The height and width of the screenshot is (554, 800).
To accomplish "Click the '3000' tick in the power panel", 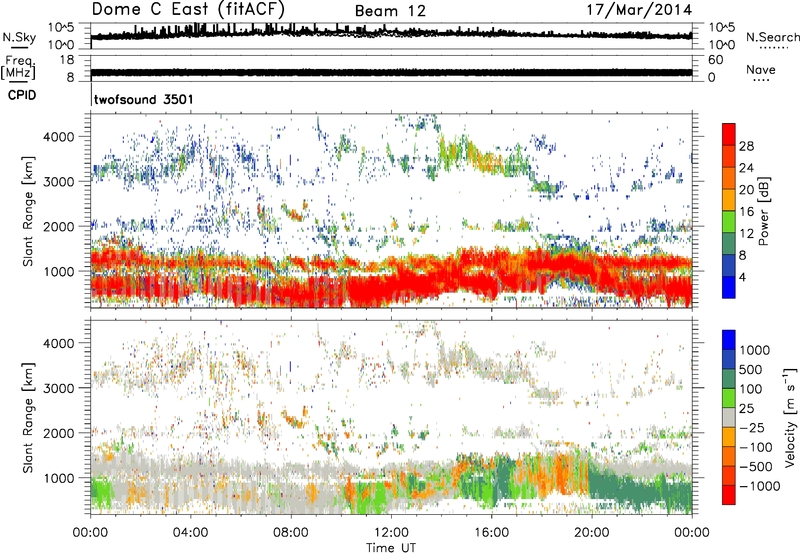I will [58, 182].
